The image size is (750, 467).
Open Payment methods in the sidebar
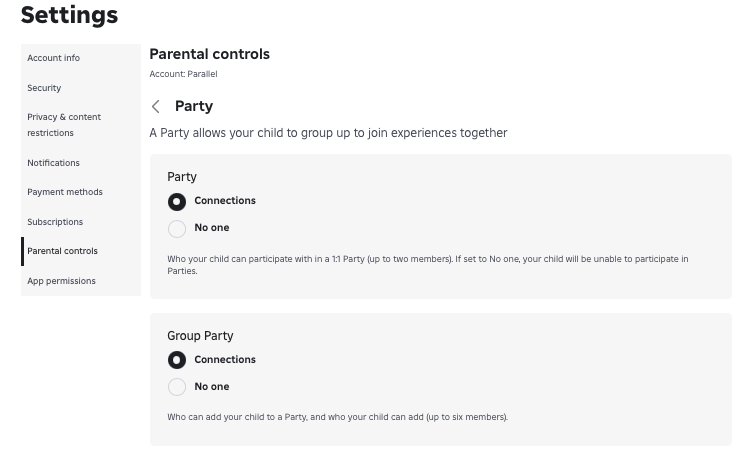[65, 192]
